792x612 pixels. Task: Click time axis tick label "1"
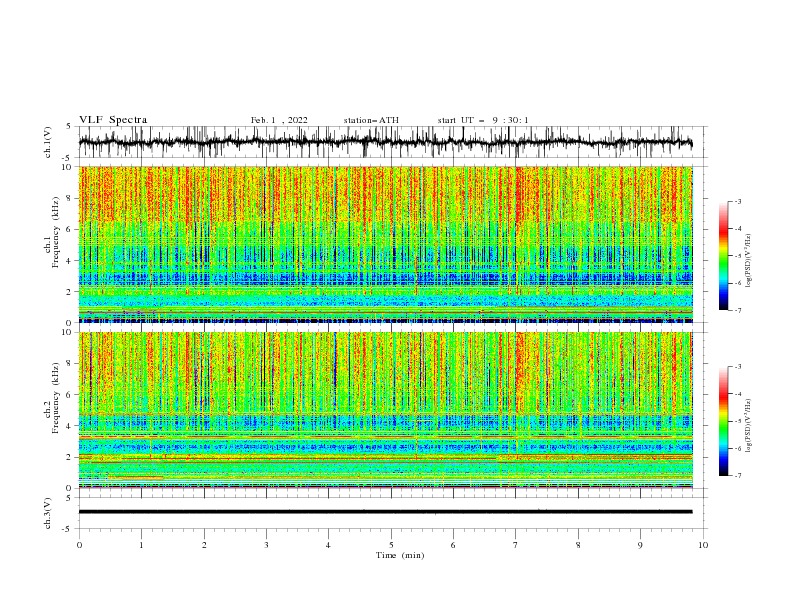click(x=141, y=545)
